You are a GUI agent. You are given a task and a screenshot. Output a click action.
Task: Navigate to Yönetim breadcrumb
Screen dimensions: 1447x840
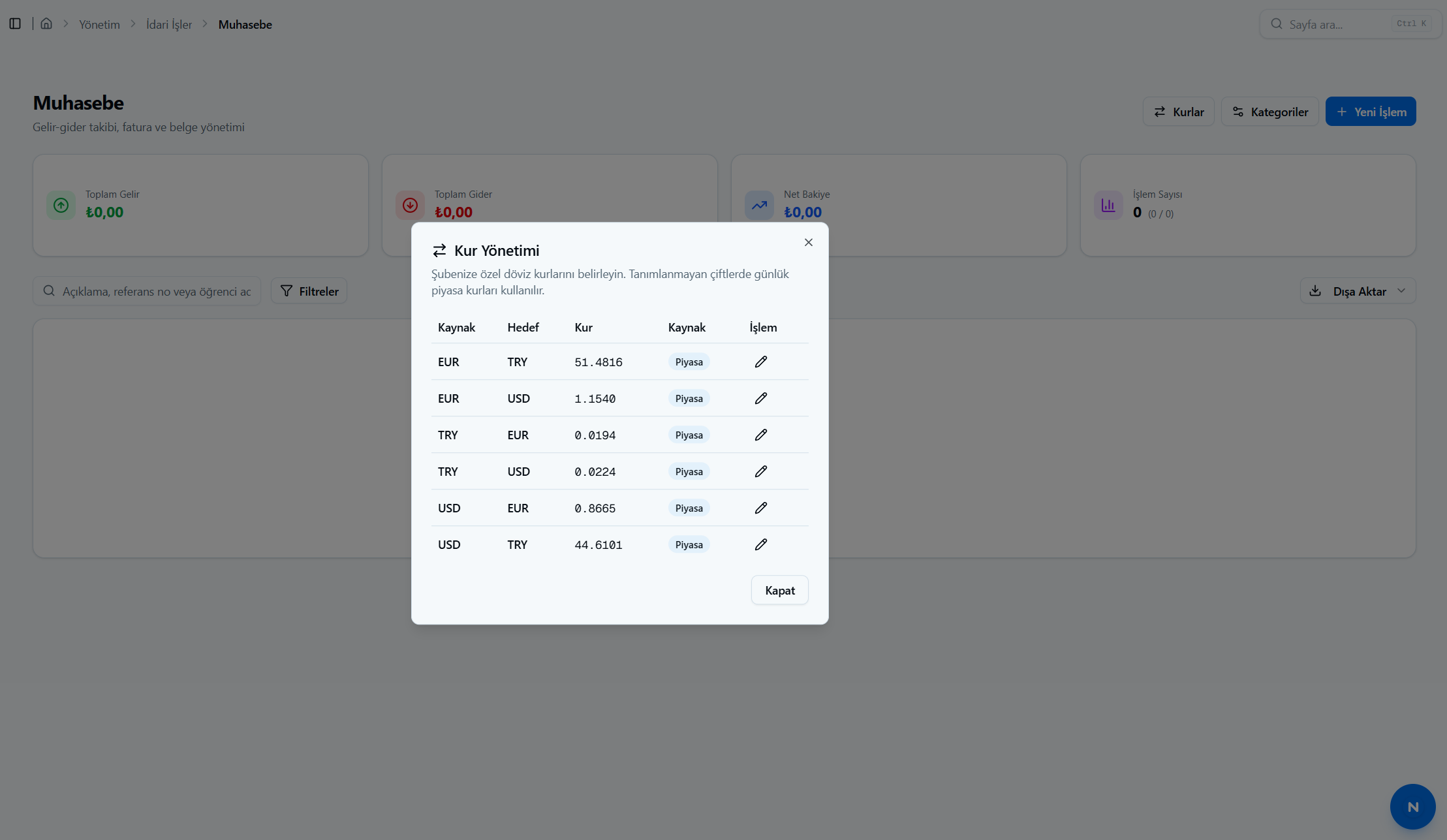pyautogui.click(x=100, y=24)
